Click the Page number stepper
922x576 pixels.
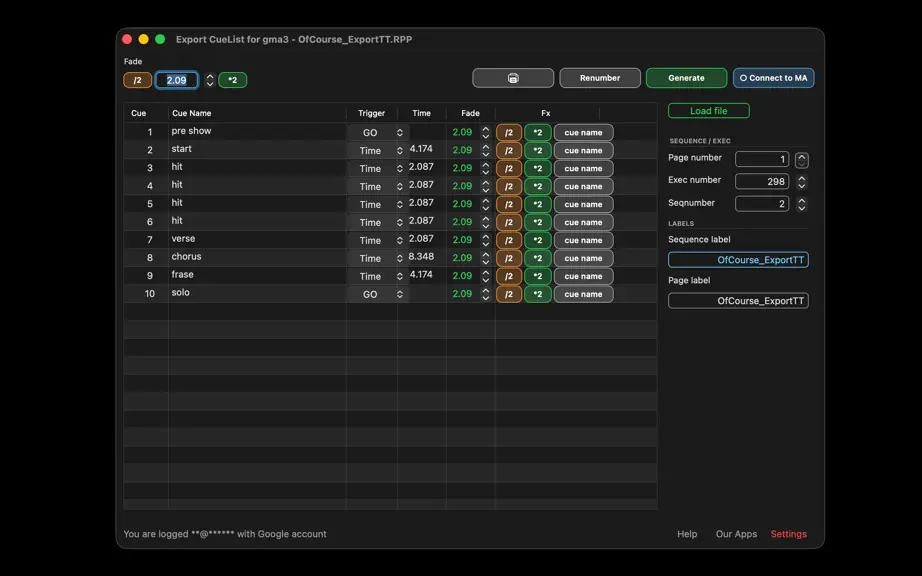pos(801,159)
